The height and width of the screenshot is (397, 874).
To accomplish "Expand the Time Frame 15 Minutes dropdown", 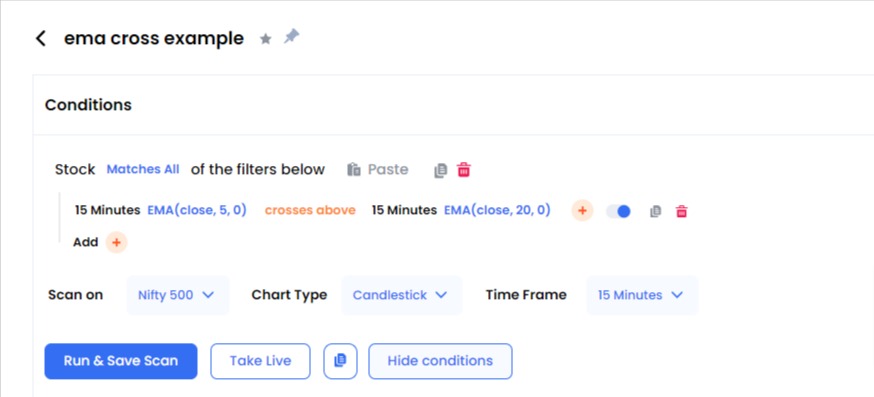I will [642, 295].
